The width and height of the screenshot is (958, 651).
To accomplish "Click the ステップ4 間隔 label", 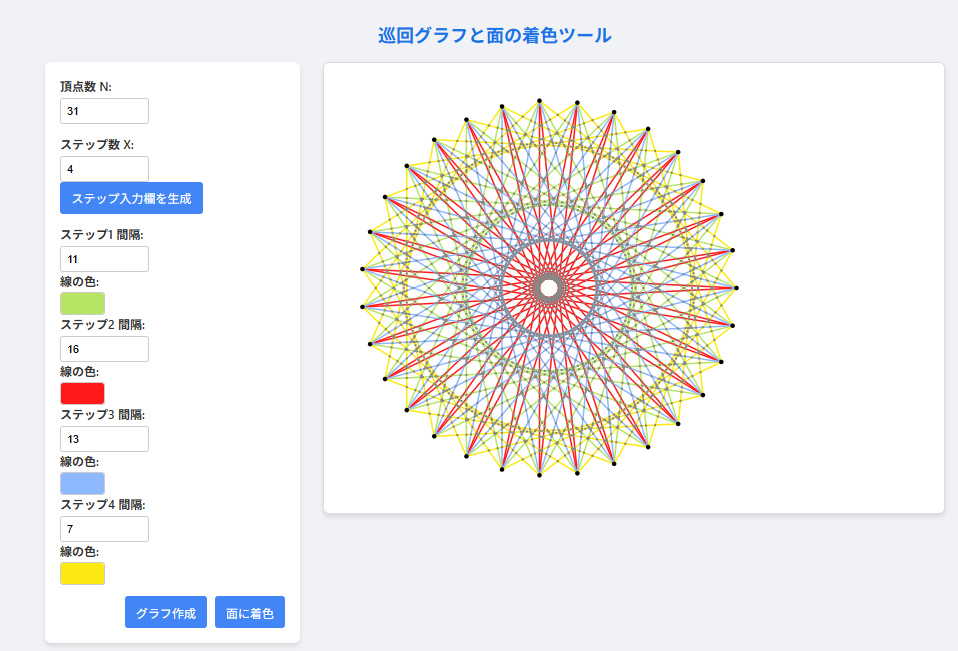I will [103, 505].
